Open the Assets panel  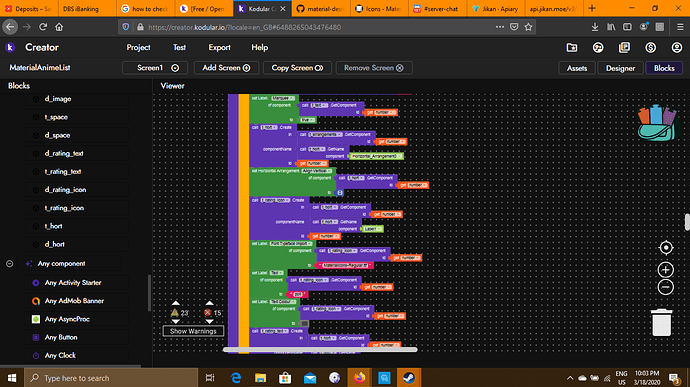coord(576,68)
